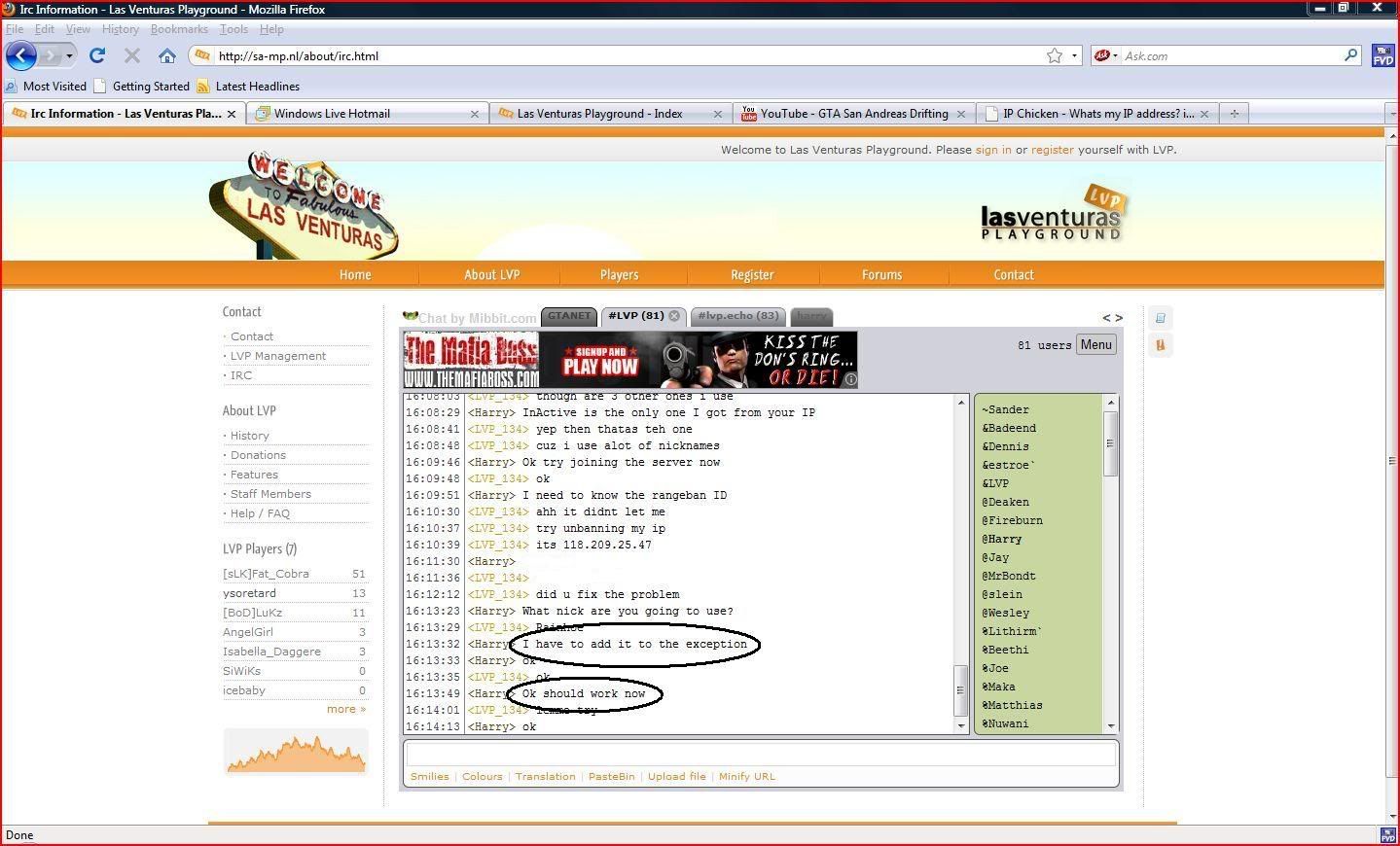Click the chat log scrollbar down arrow
Screen dimensions: 1400x846
pyautogui.click(x=961, y=725)
